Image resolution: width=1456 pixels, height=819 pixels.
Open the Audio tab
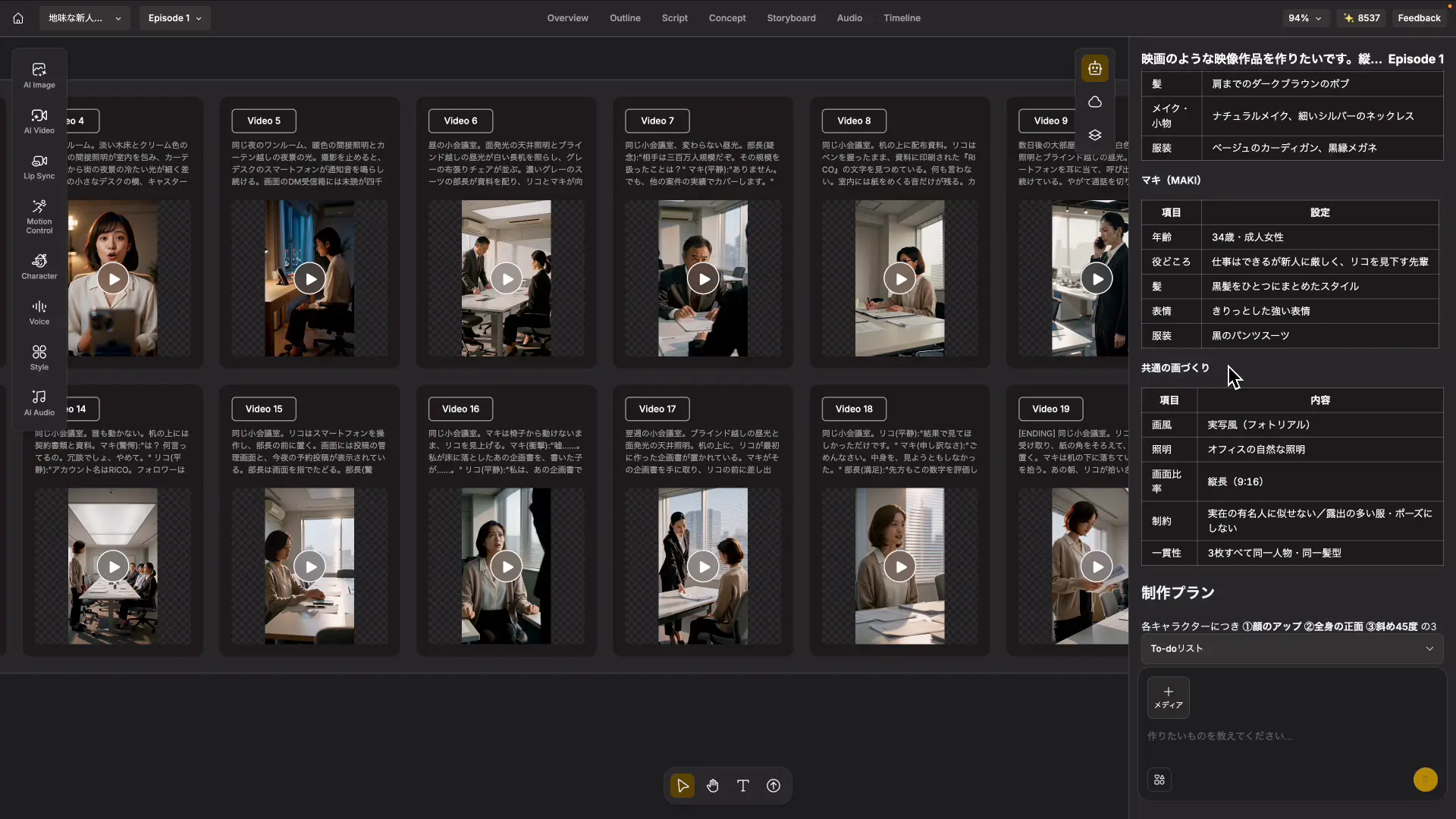coord(849,18)
